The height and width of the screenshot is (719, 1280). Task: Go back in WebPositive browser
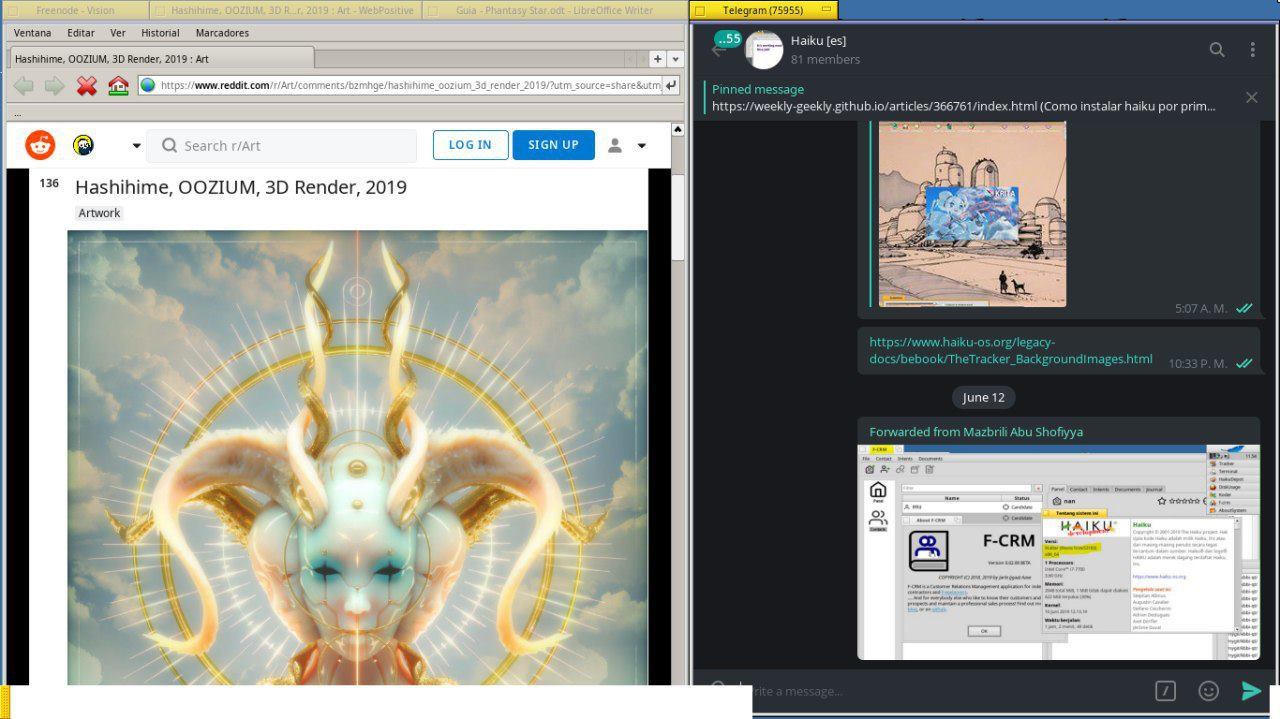click(x=23, y=86)
